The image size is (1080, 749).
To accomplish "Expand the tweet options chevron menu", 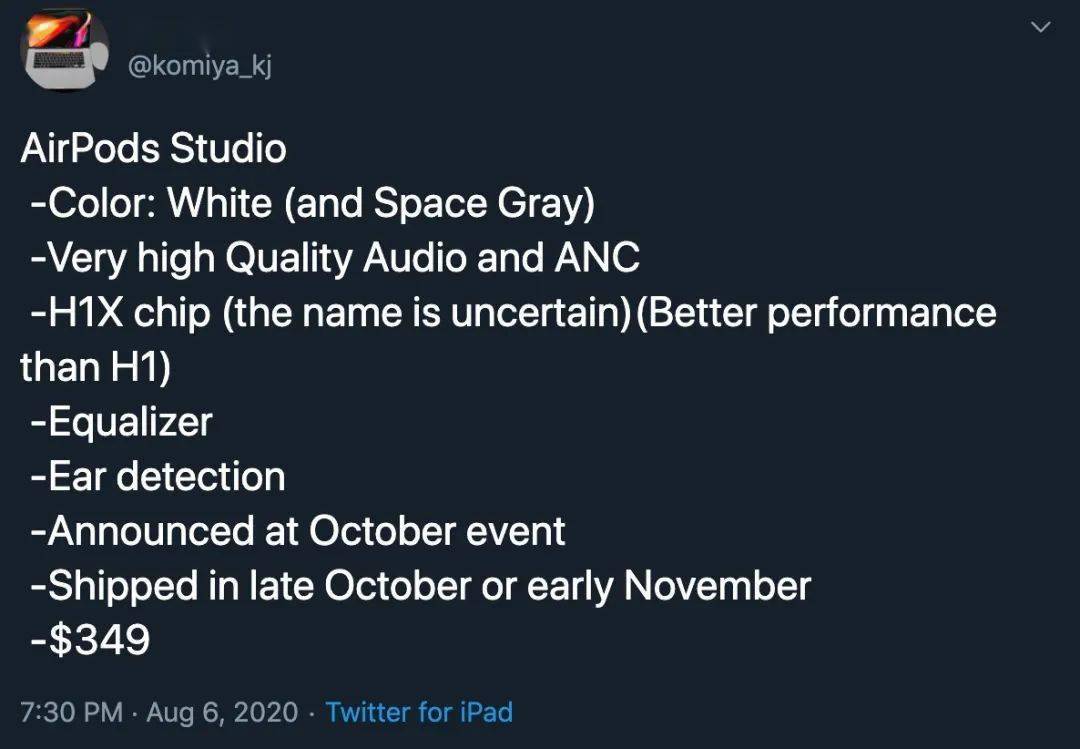I will click(1041, 28).
